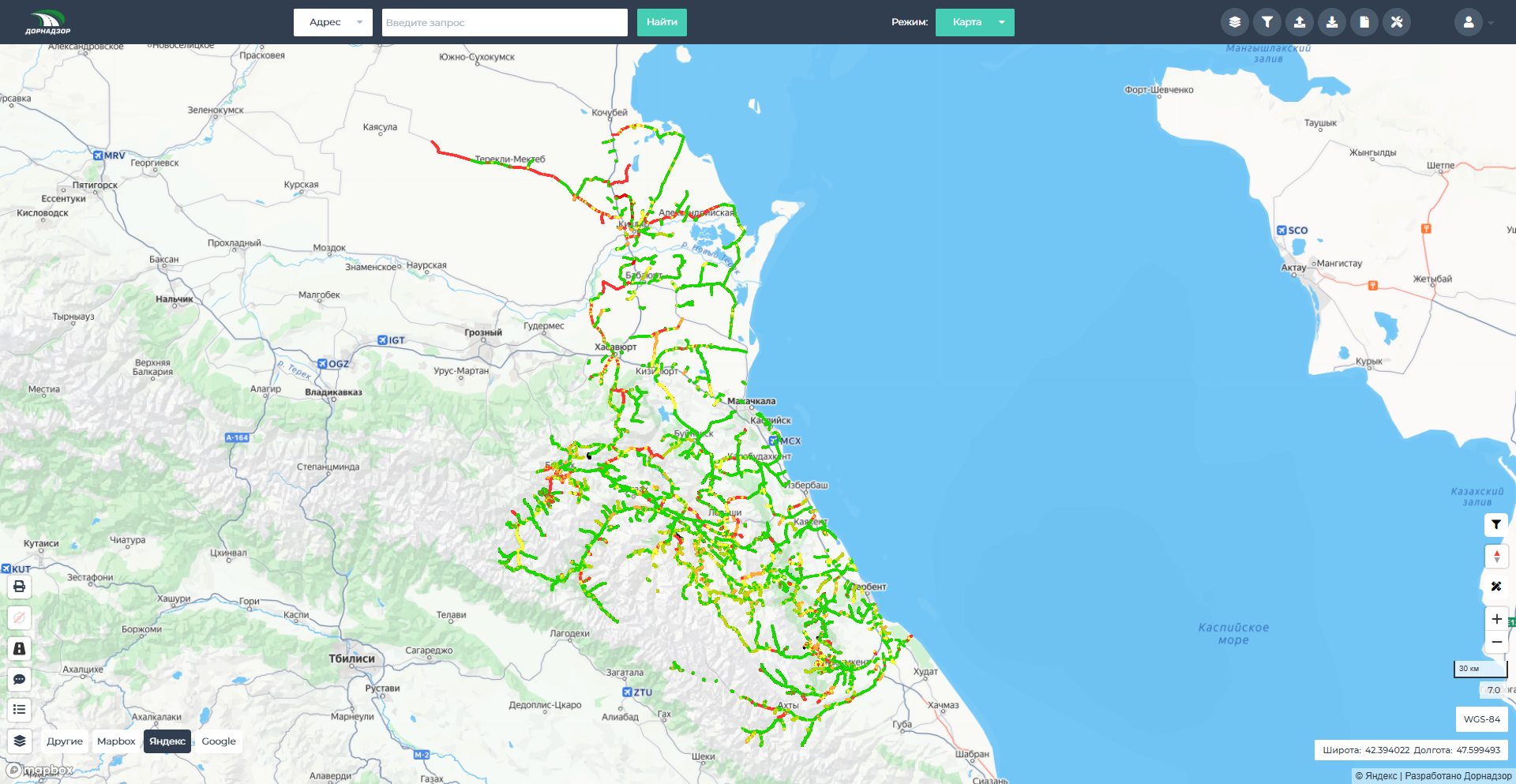
Task: Click the Южно-Сухокумск town label
Action: (x=477, y=57)
